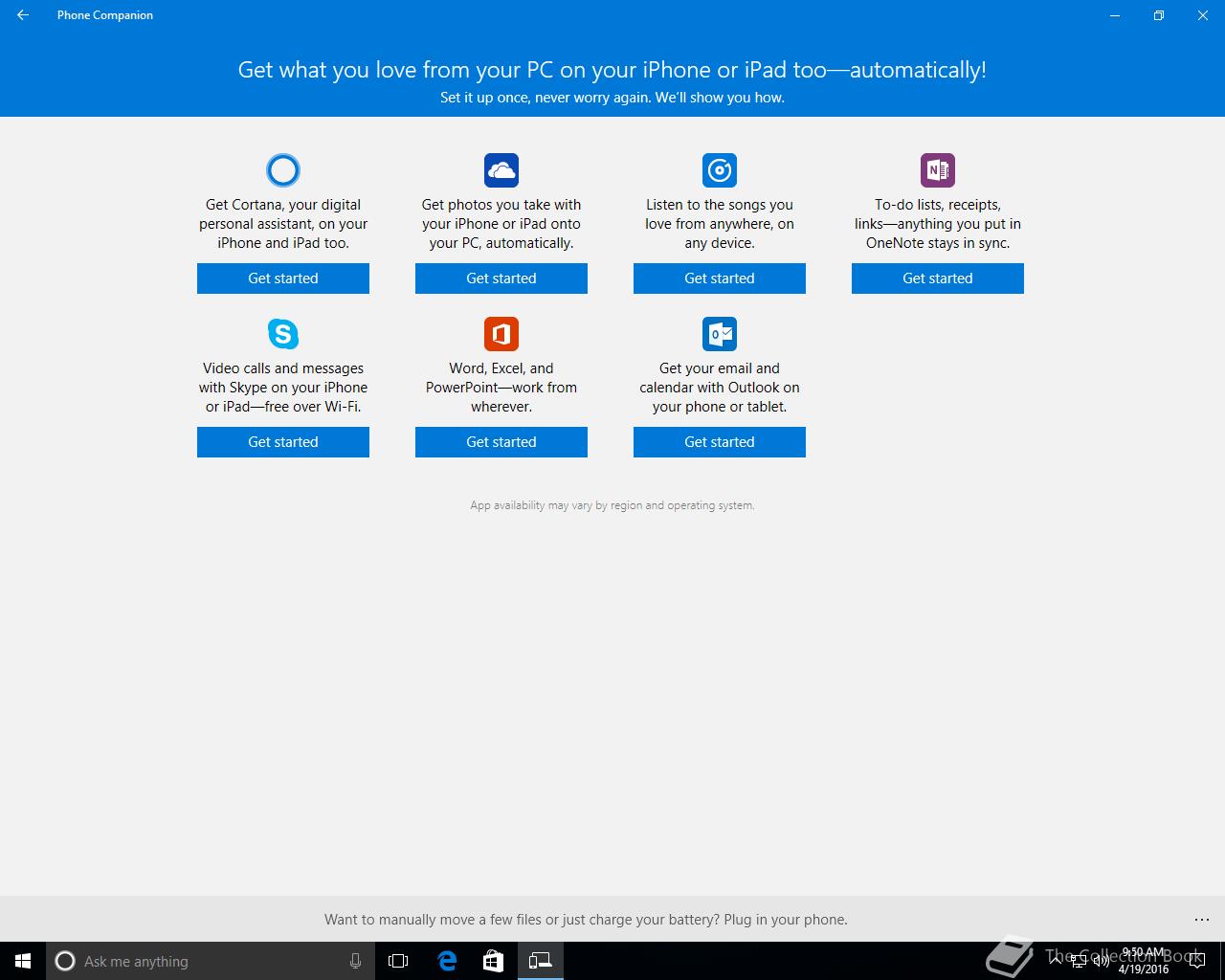Launch Microsoft Edge from taskbar
This screenshot has width=1225, height=980.
pos(447,961)
